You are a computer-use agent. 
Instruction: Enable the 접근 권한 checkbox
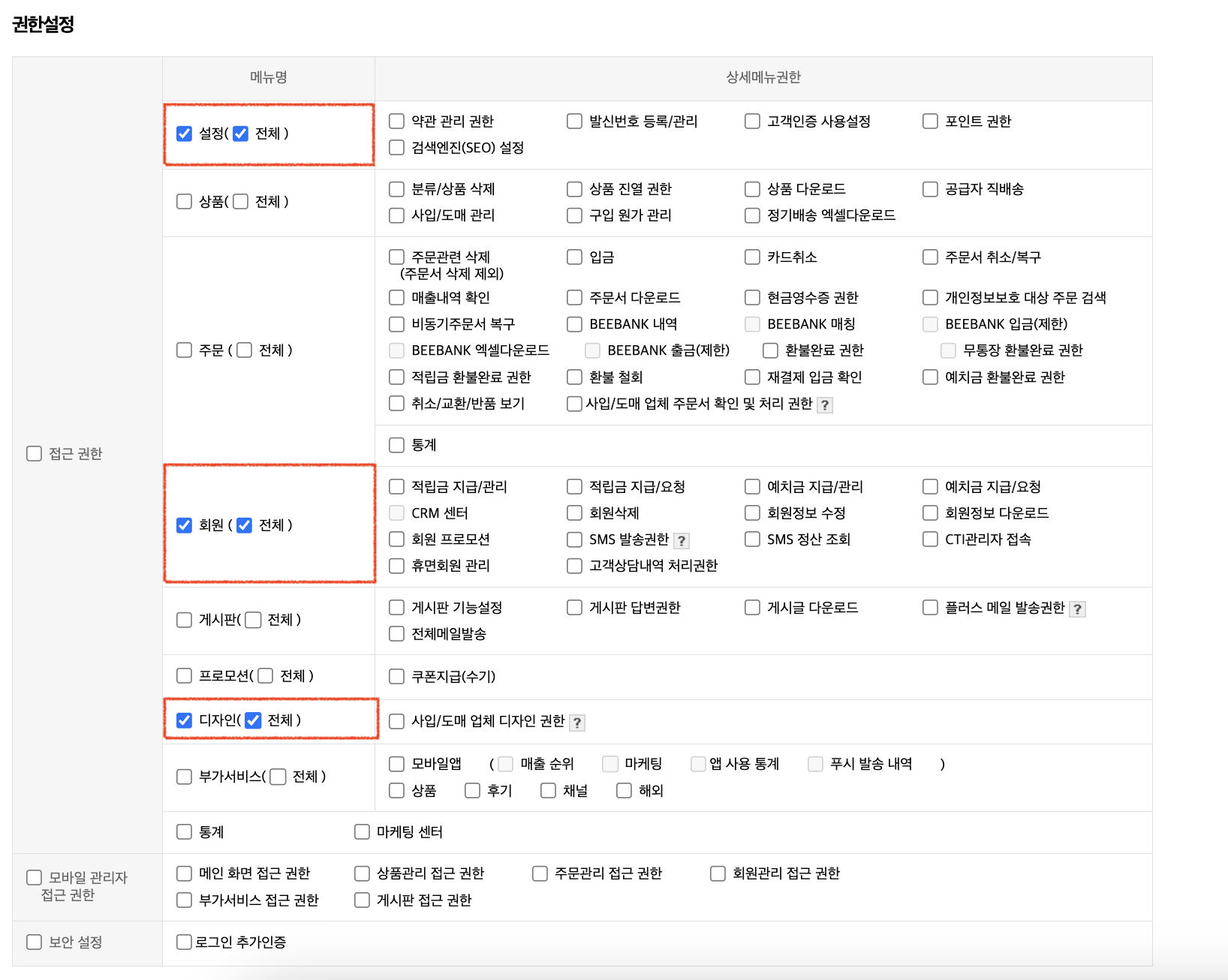[x=34, y=453]
